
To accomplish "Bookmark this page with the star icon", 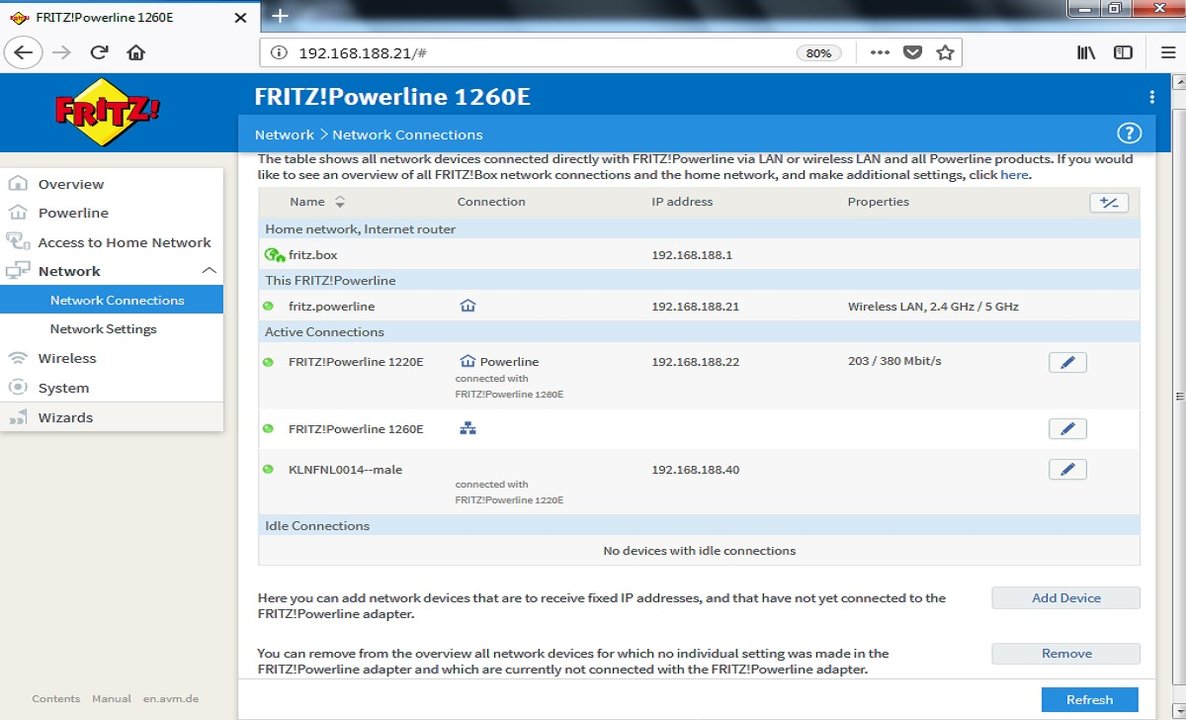I will coord(945,53).
